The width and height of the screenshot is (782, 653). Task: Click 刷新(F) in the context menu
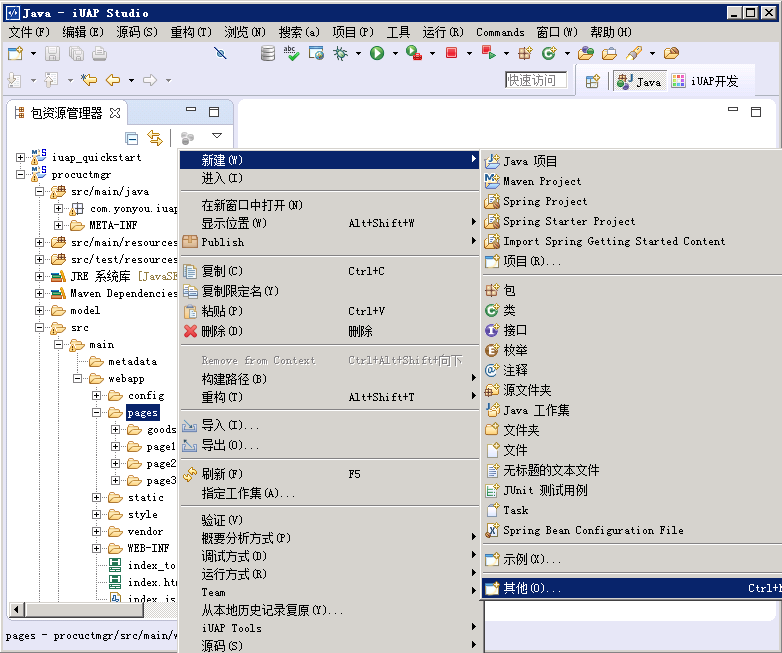pos(221,474)
